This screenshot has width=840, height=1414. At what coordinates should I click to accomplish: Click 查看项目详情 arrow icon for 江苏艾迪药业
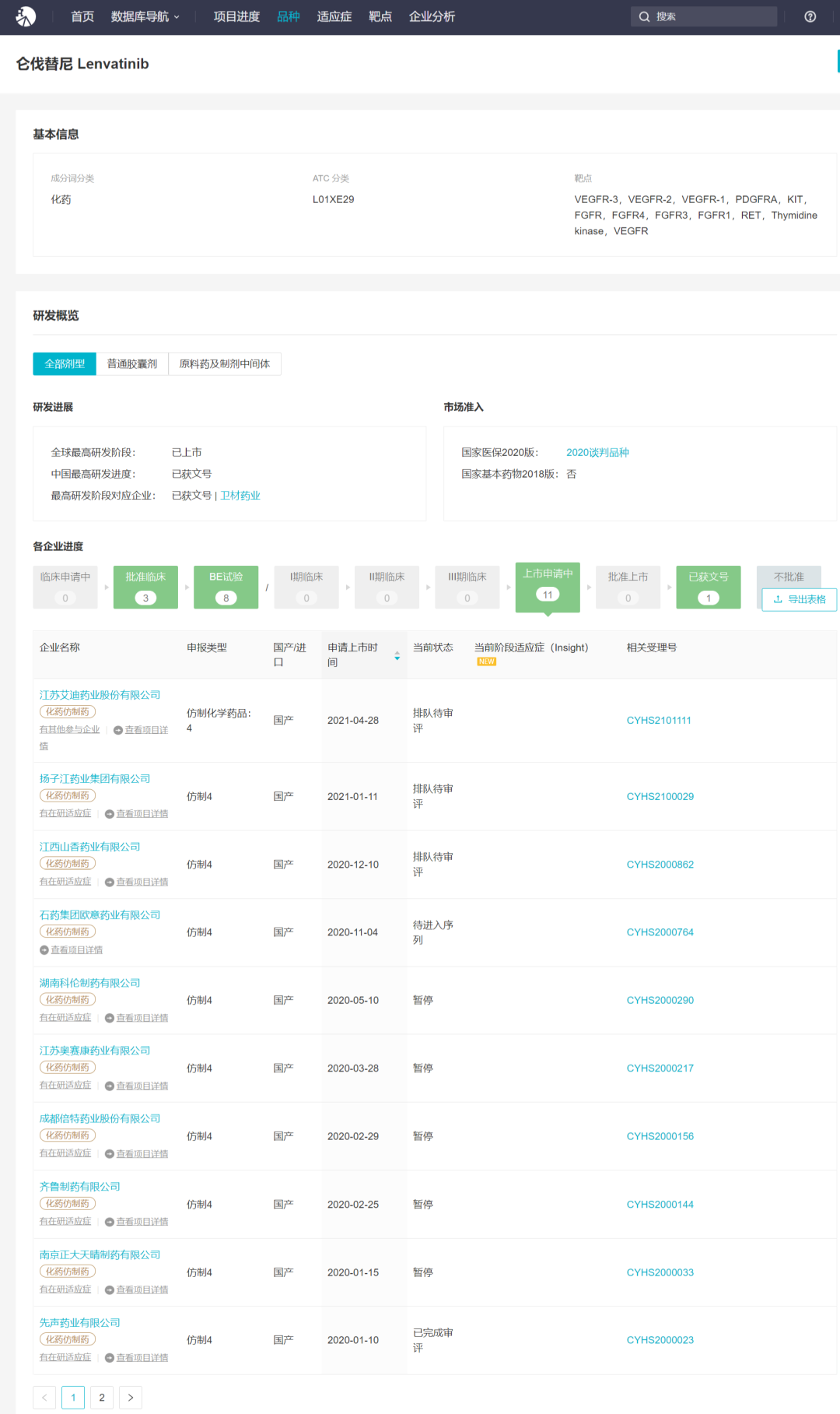coord(118,730)
